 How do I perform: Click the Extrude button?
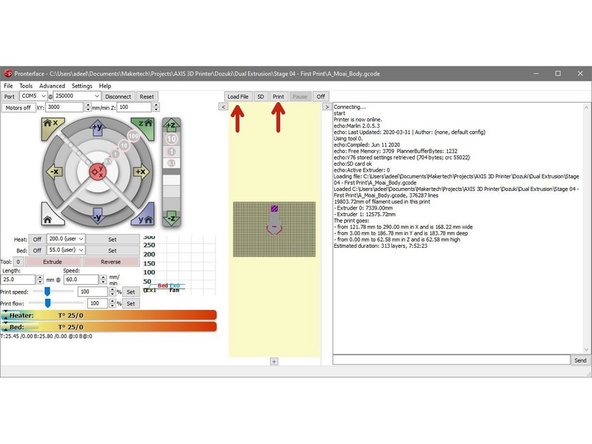point(52,262)
